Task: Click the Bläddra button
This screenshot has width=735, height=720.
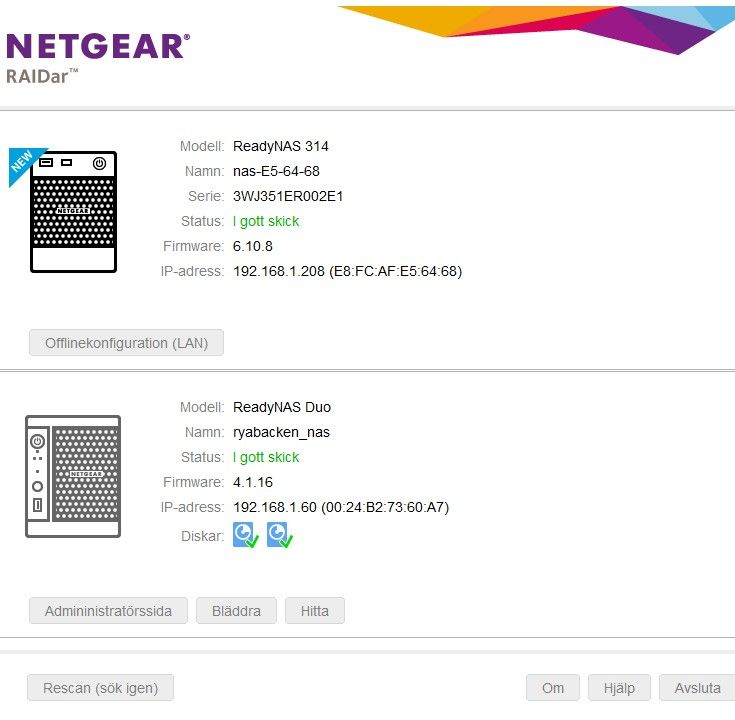Action: 236,610
